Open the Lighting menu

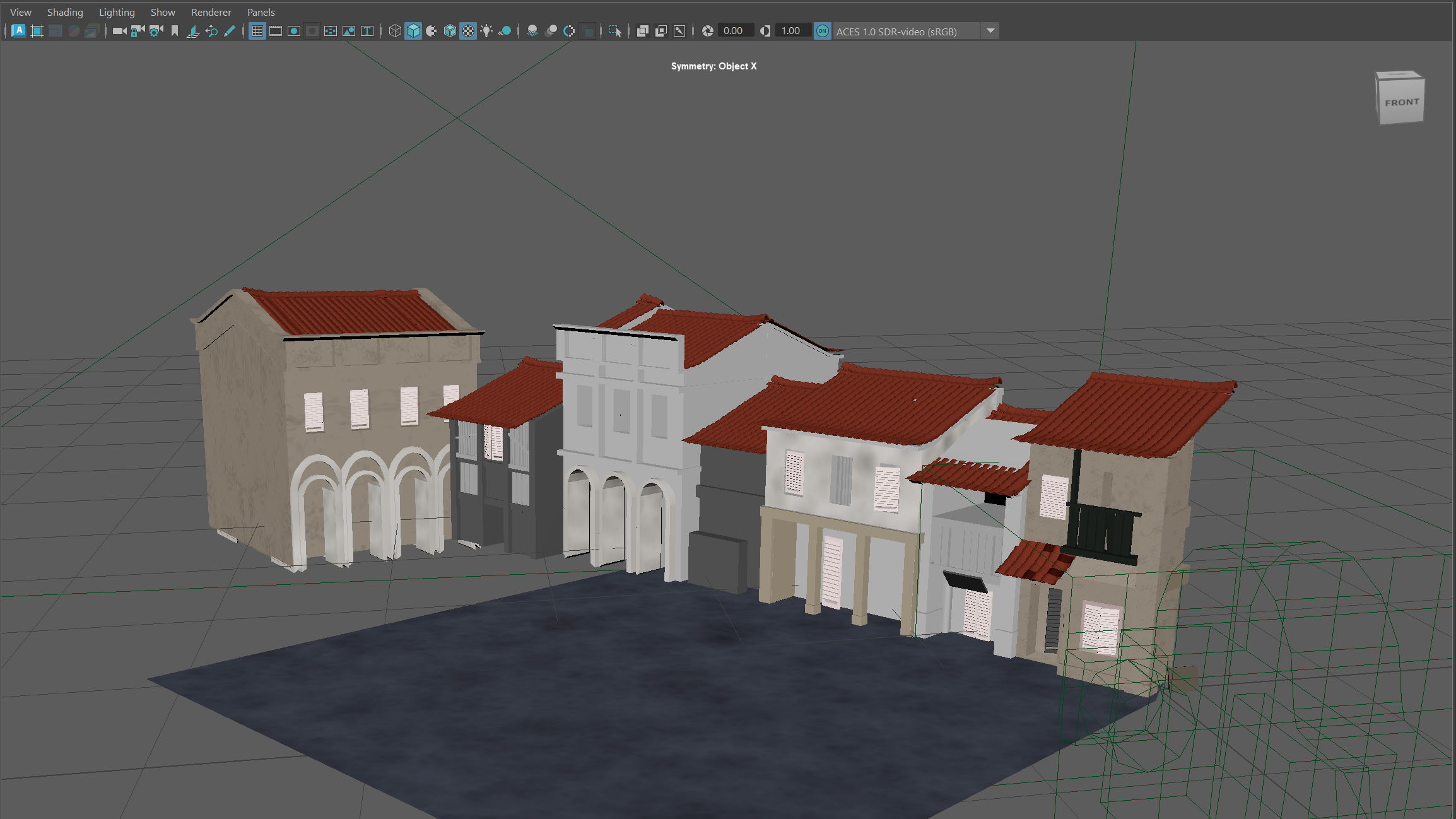coord(117,12)
